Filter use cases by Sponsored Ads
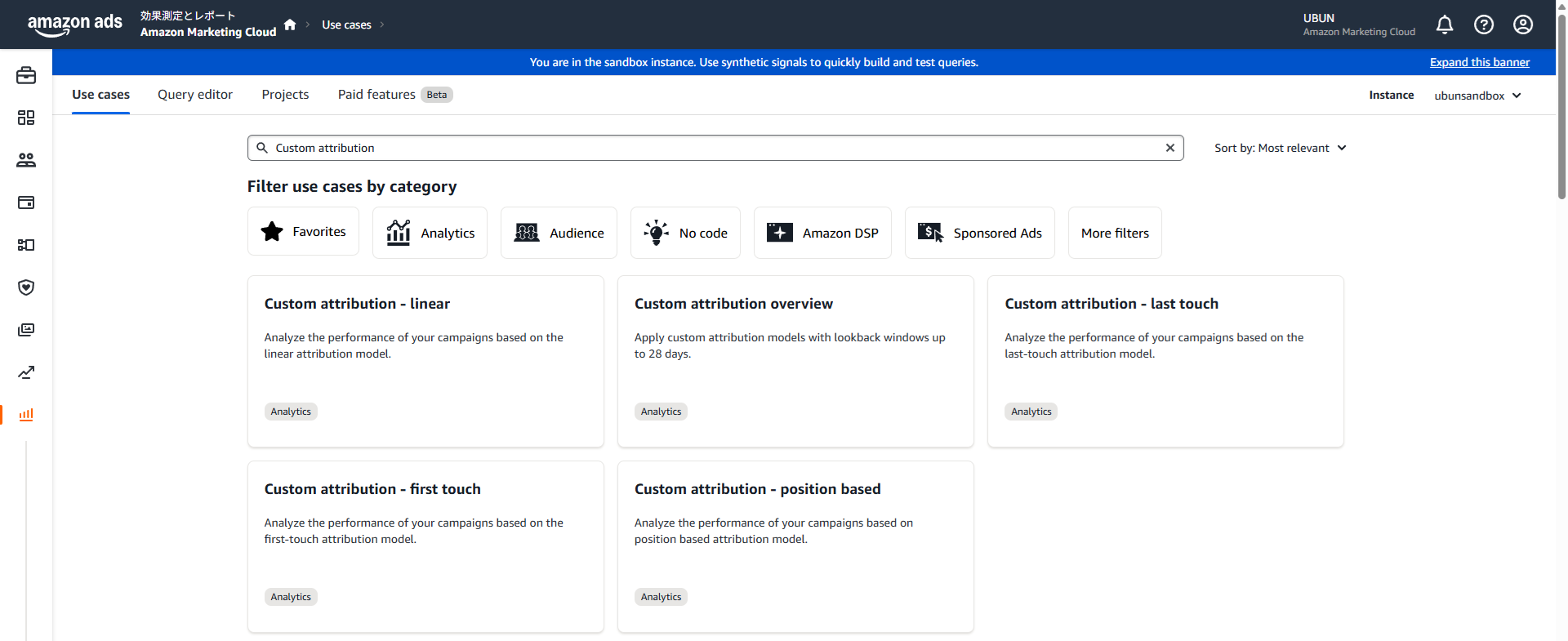The image size is (1568, 641). [980, 233]
